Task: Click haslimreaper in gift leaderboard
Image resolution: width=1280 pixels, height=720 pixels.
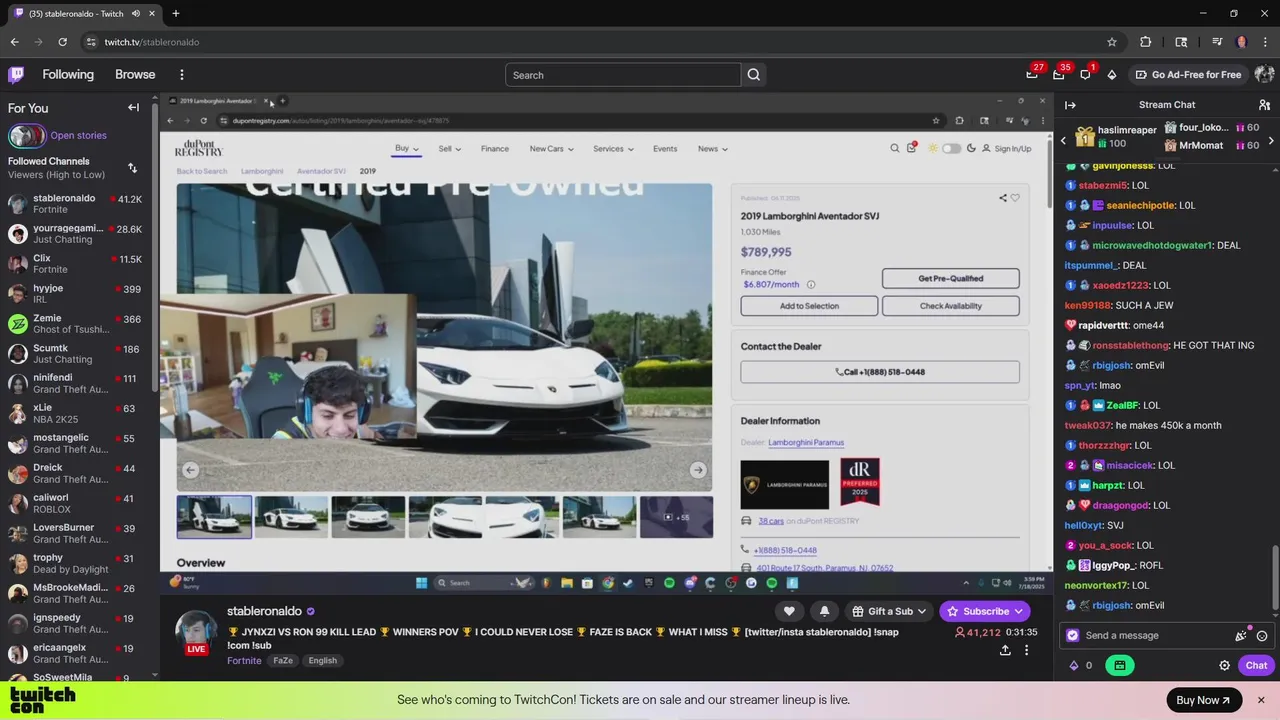Action: coord(1127,130)
